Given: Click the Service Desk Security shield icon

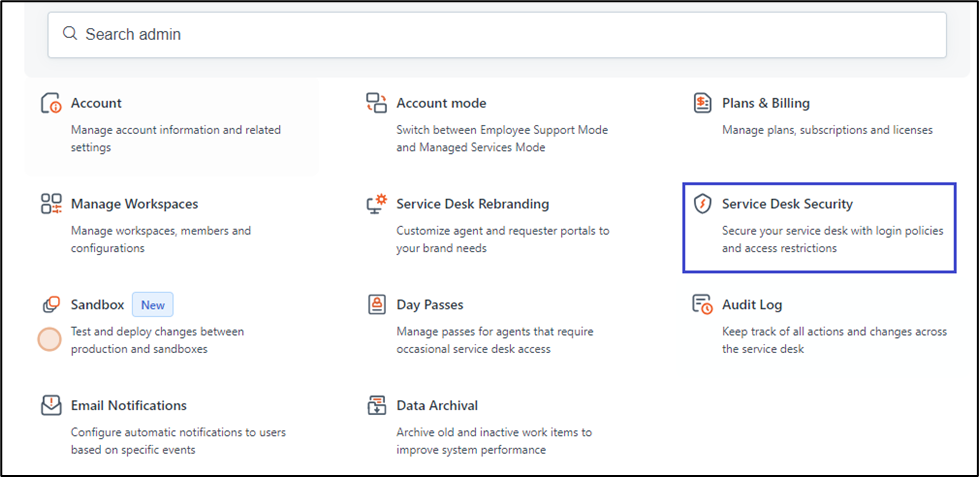Looking at the screenshot, I should click(702, 204).
